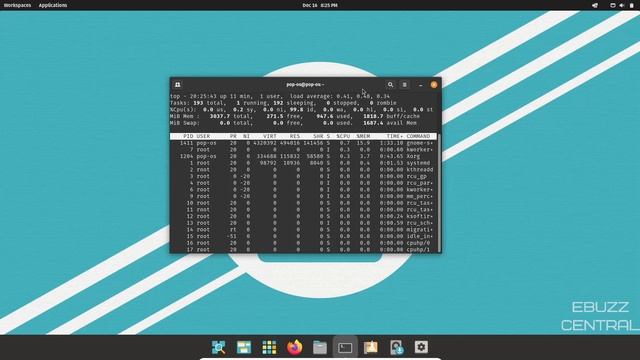Viewport: 640px width, 360px height.
Task: Open the clock and calendar showing Dec 16
Action: coord(320,5)
